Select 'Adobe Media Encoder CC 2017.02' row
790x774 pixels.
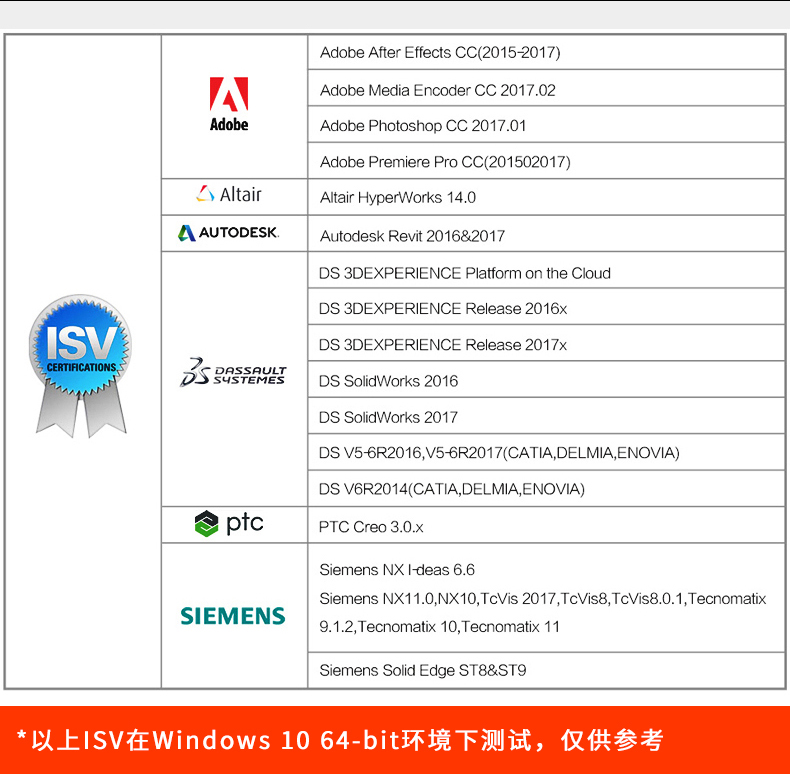point(547,89)
